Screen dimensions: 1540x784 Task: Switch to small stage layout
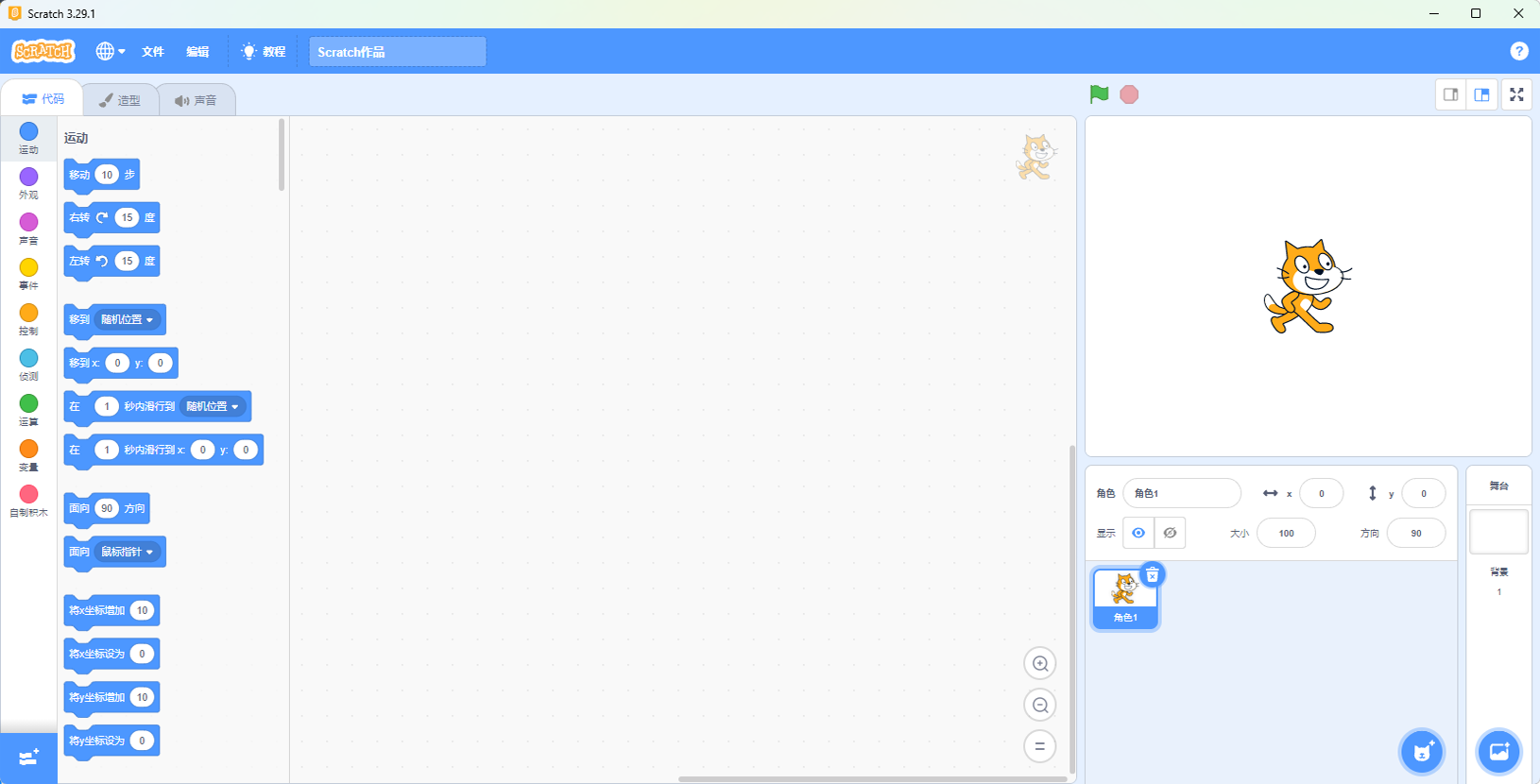[x=1450, y=94]
